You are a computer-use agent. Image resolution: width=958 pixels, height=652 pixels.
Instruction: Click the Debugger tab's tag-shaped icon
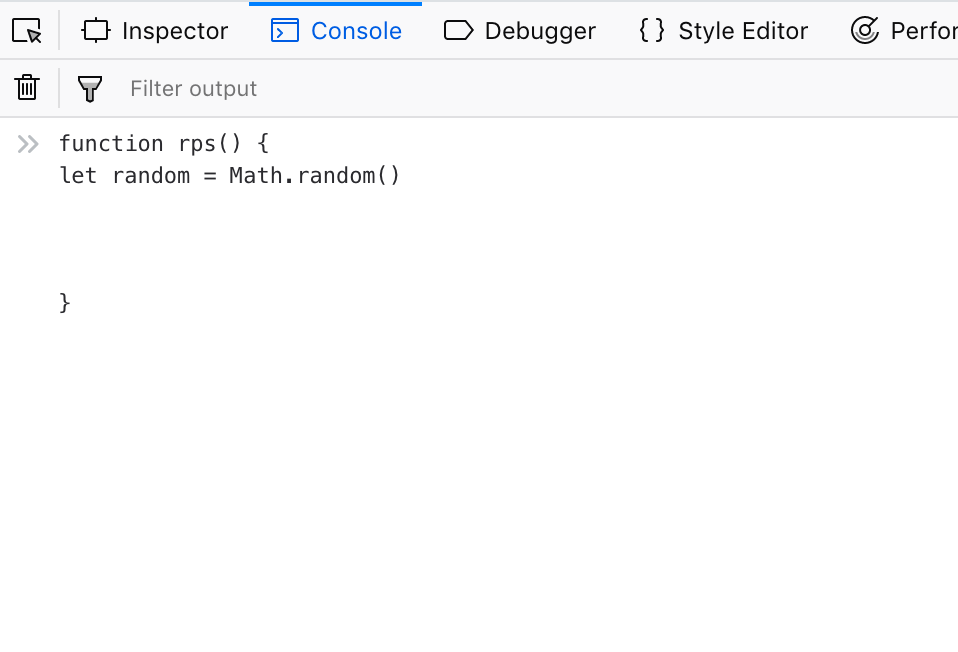[458, 31]
